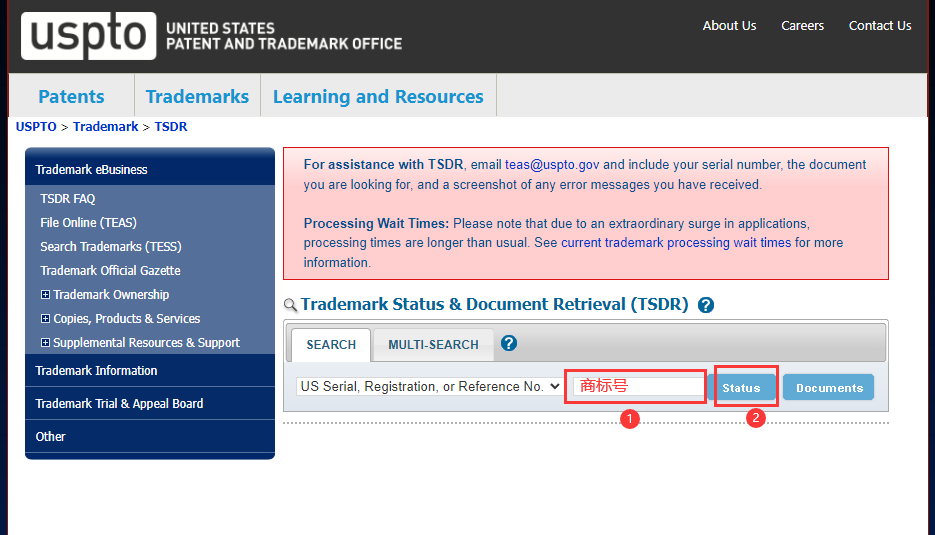This screenshot has height=535, width=935.
Task: Click the Copies, Products & Services label
Action: point(126,318)
